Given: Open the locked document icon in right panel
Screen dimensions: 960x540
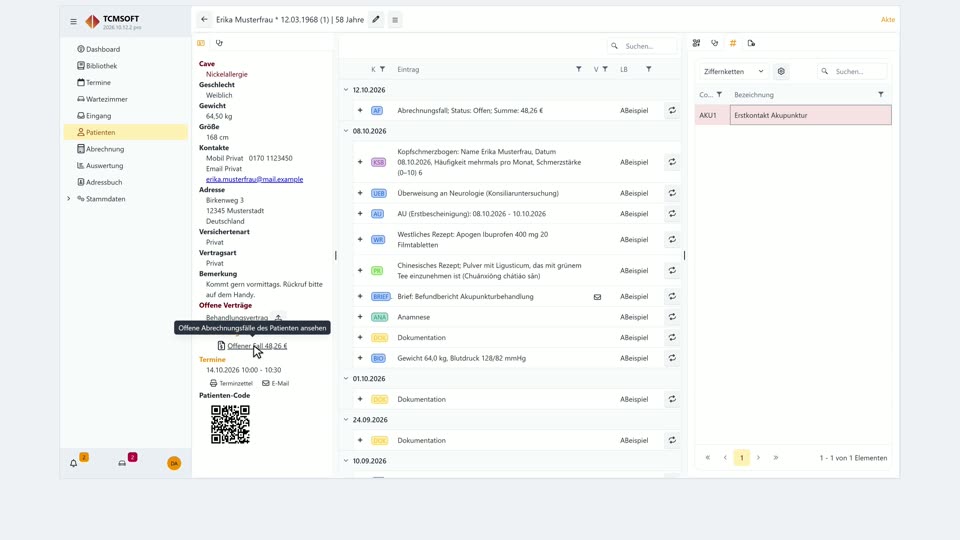Looking at the screenshot, I should coord(751,43).
